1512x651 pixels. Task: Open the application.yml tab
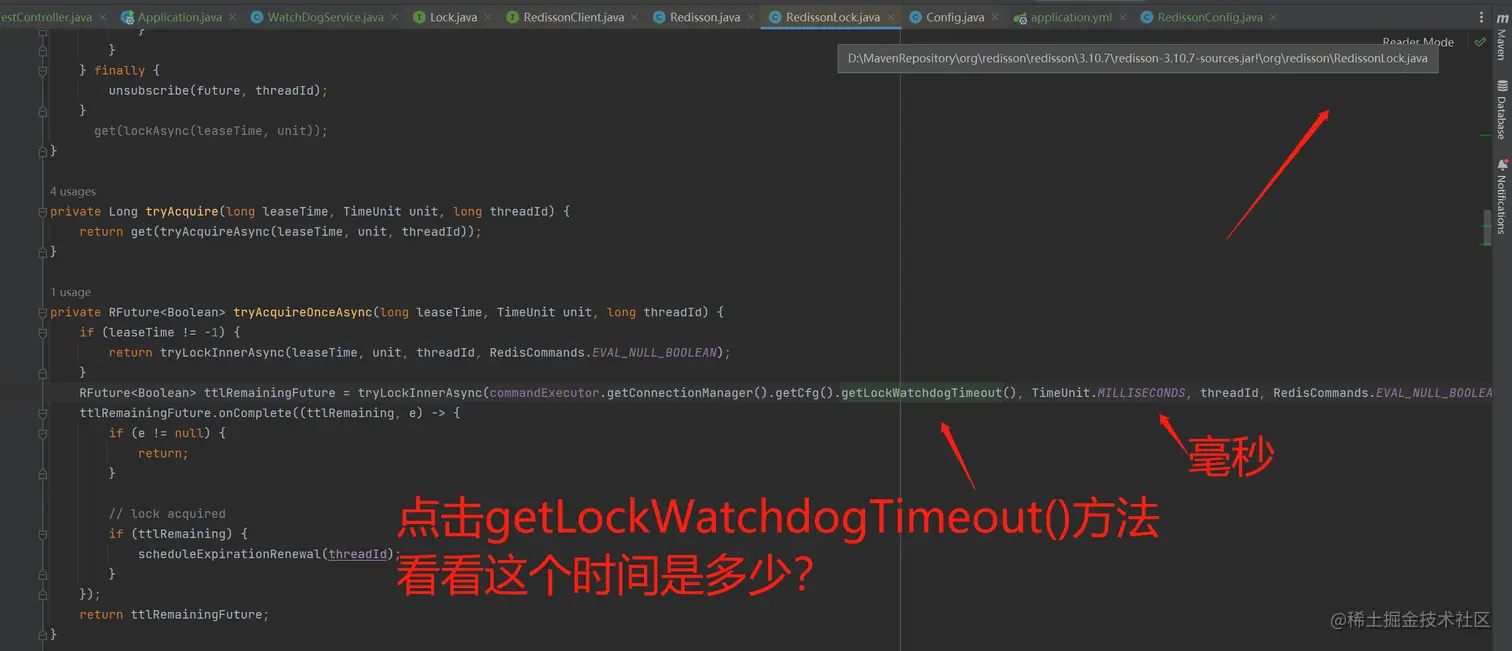pyautogui.click(x=1070, y=18)
